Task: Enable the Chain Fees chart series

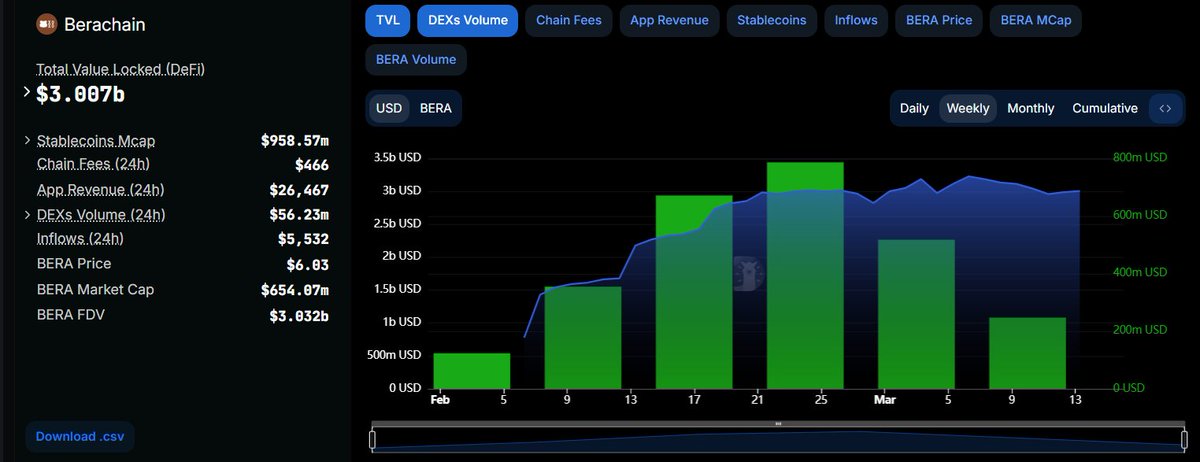Action: [x=568, y=20]
